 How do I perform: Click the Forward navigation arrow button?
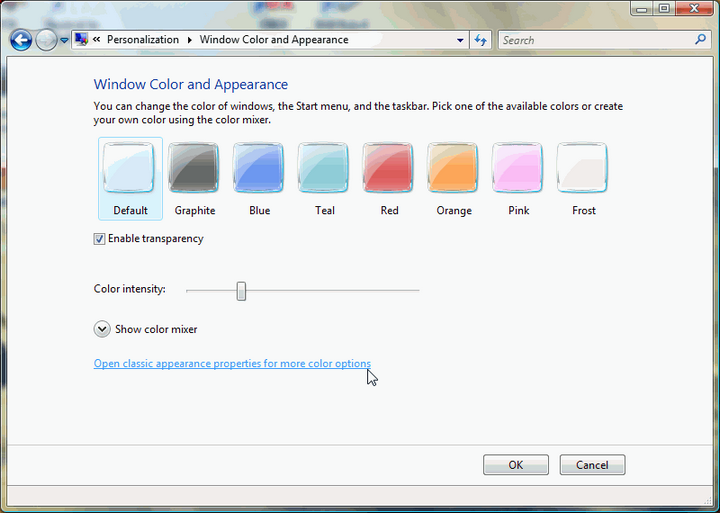46,40
